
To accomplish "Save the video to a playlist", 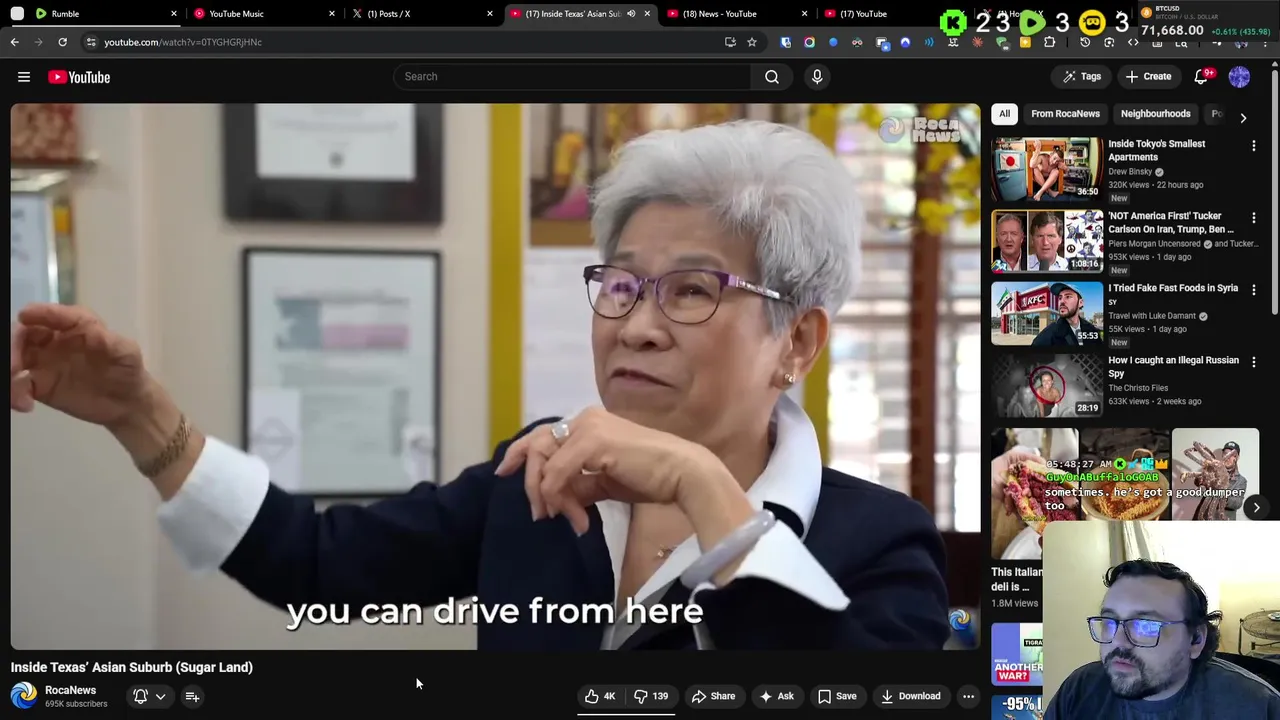I will tap(837, 696).
